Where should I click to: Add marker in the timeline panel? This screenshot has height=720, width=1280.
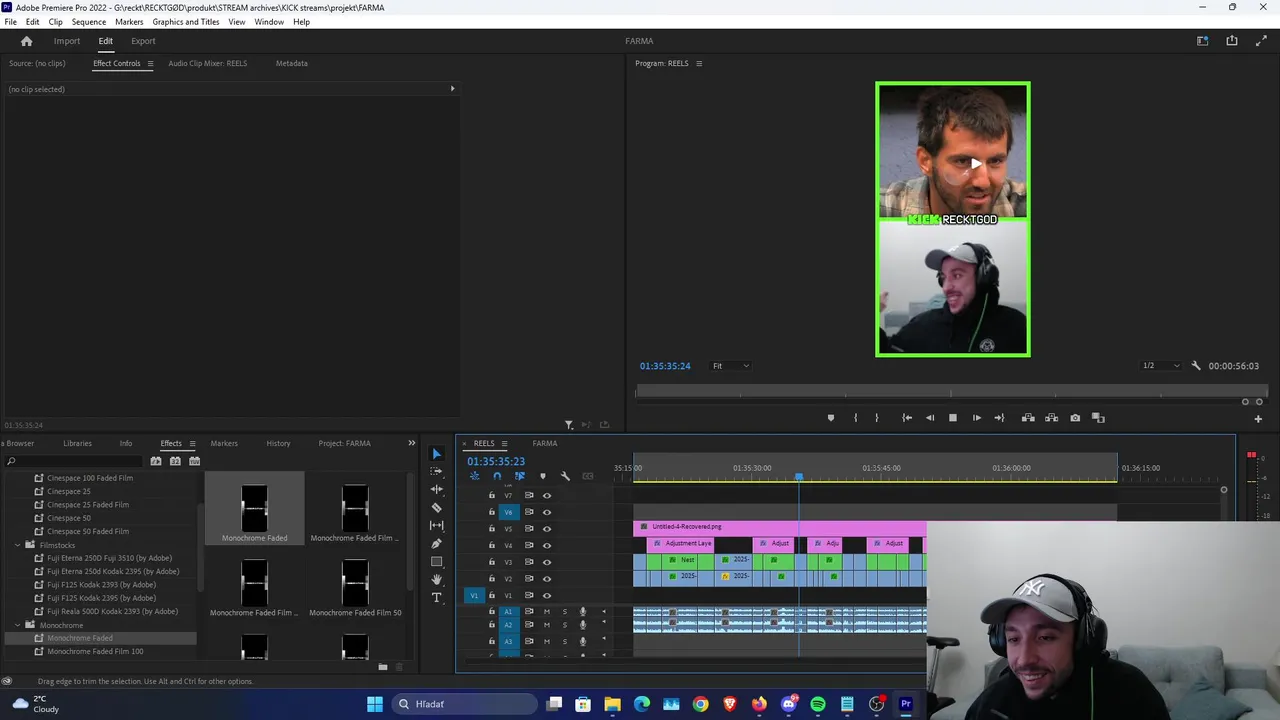click(543, 476)
